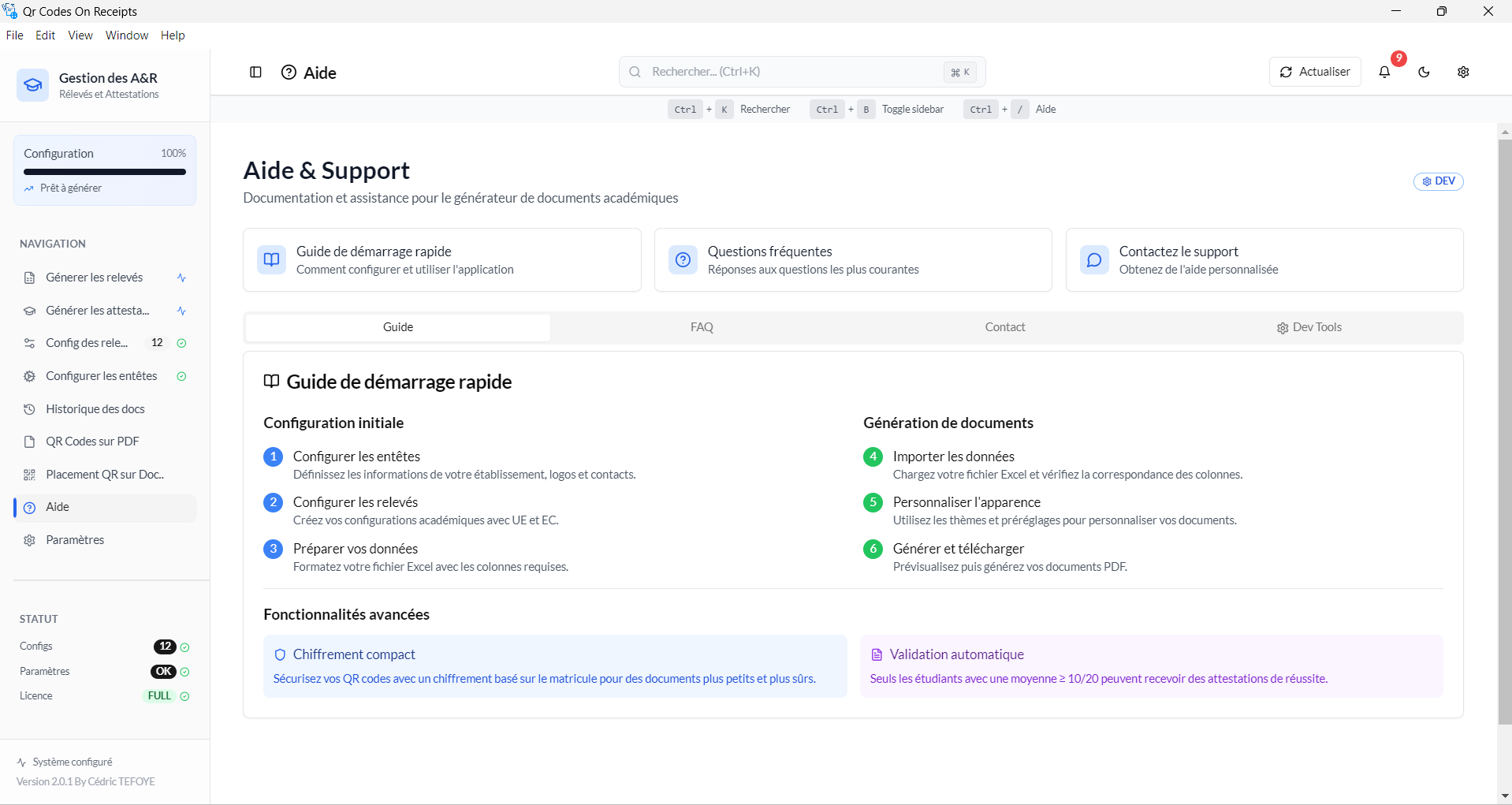Open the File menu
1512x805 pixels.
click(14, 35)
